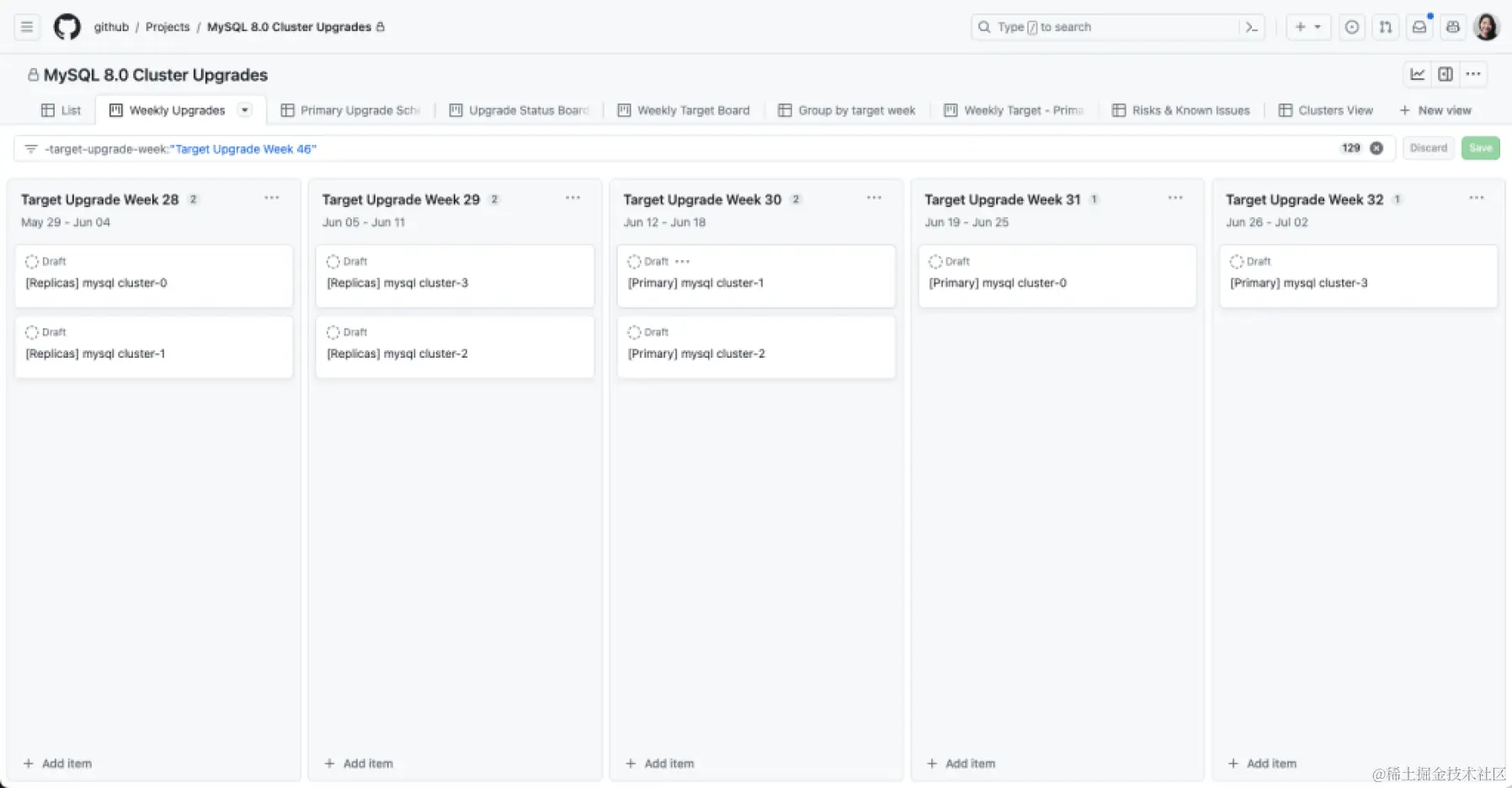Clear the filter with the x icon
The image size is (1512, 788).
[1376, 148]
